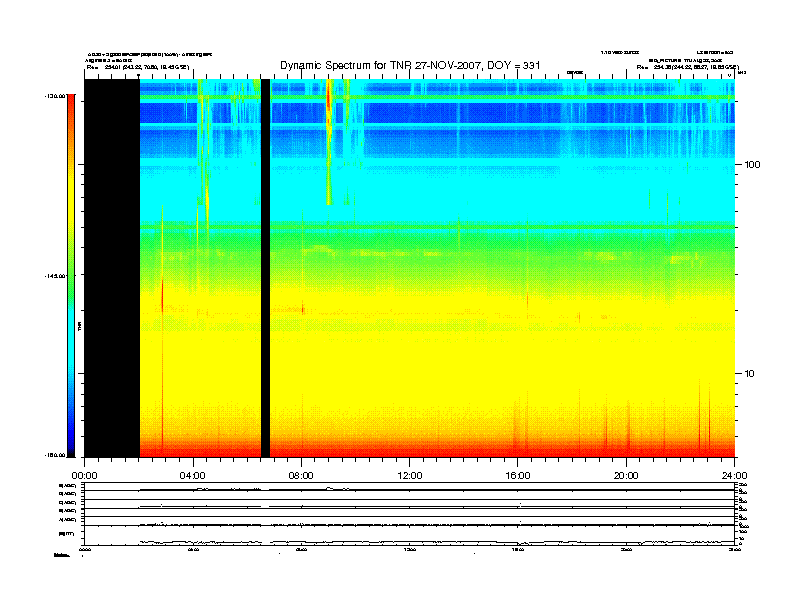Image resolution: width=792 pixels, height=612 pixels.
Task: Click the -145.00 colorbar label
Action: point(55,275)
